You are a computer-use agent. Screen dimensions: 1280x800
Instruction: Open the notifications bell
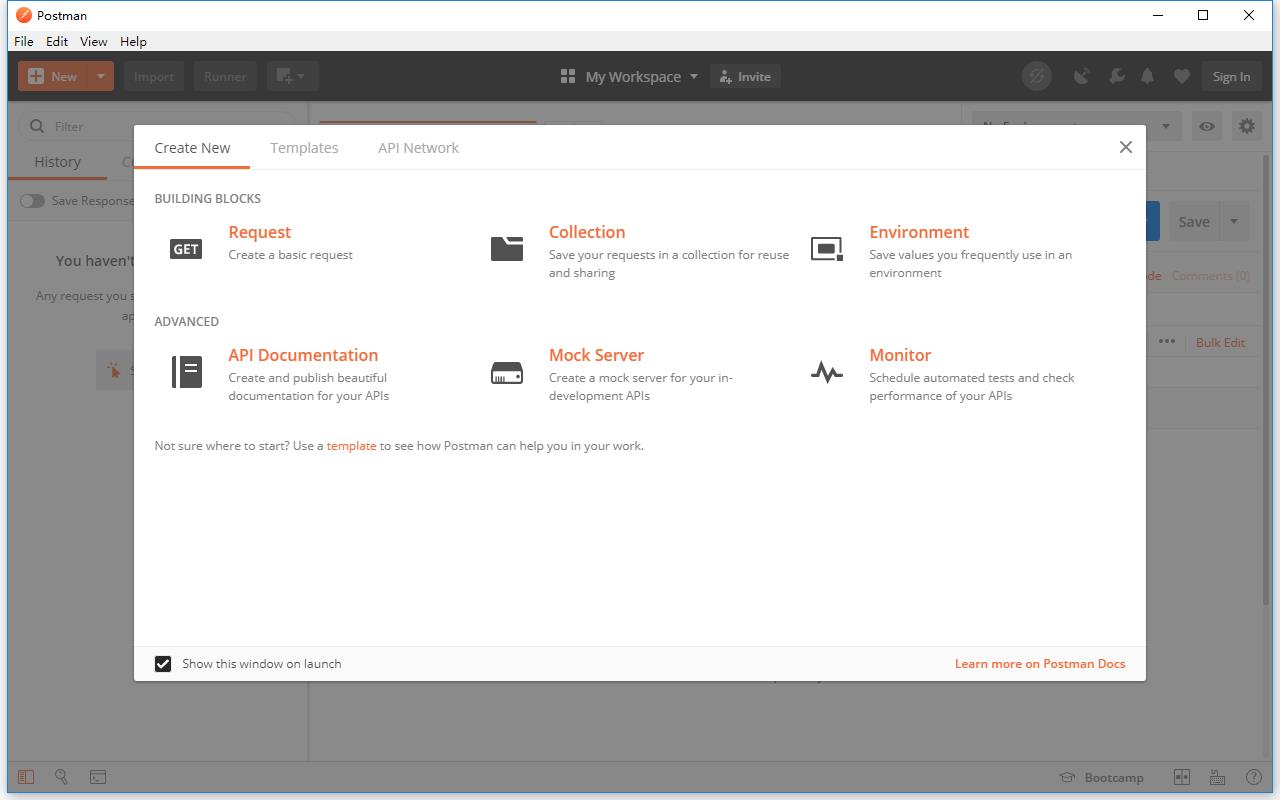tap(1148, 76)
